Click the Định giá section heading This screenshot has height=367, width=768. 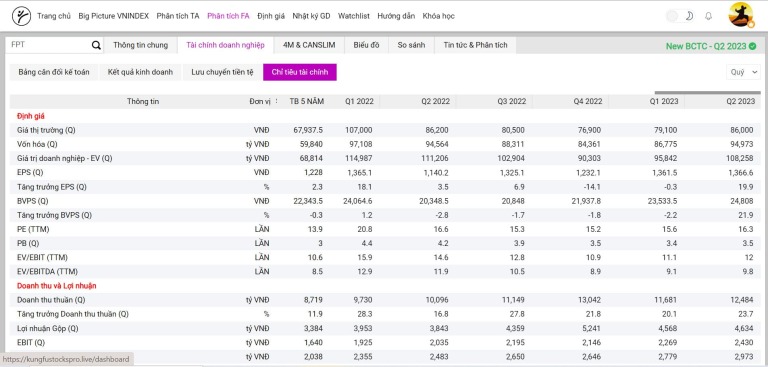coord(31,116)
